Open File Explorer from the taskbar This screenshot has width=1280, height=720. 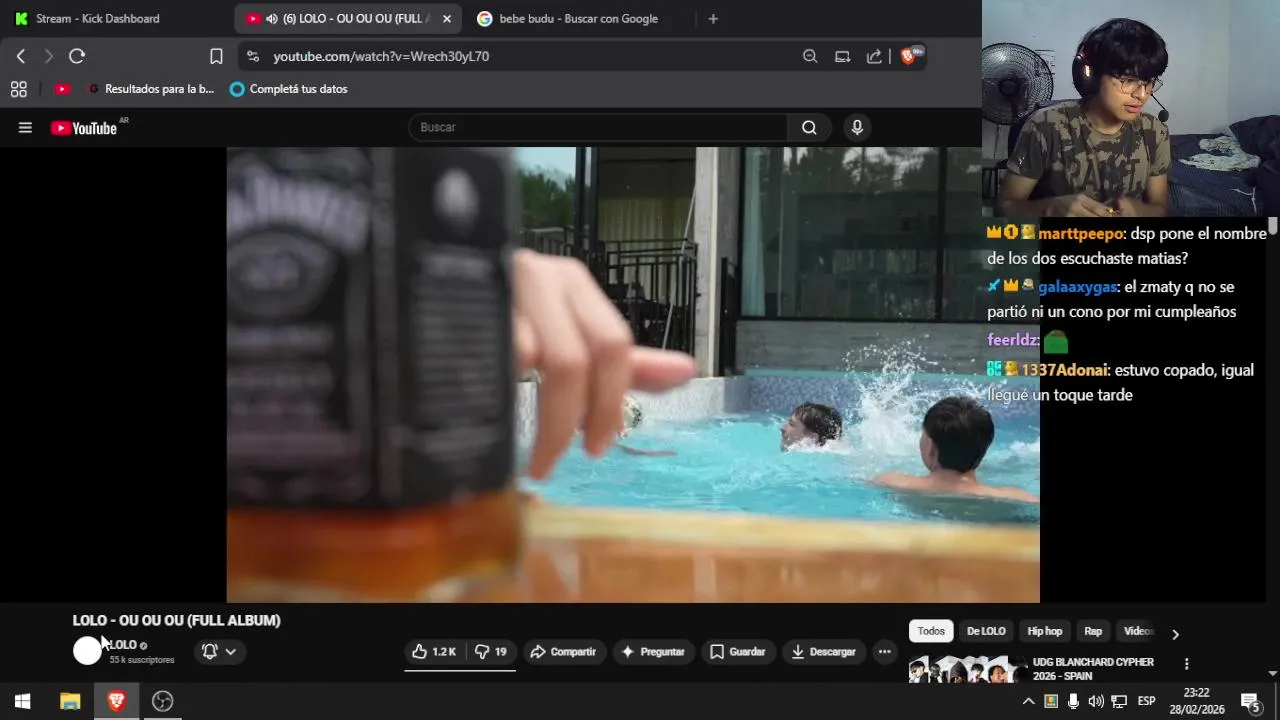coord(70,701)
